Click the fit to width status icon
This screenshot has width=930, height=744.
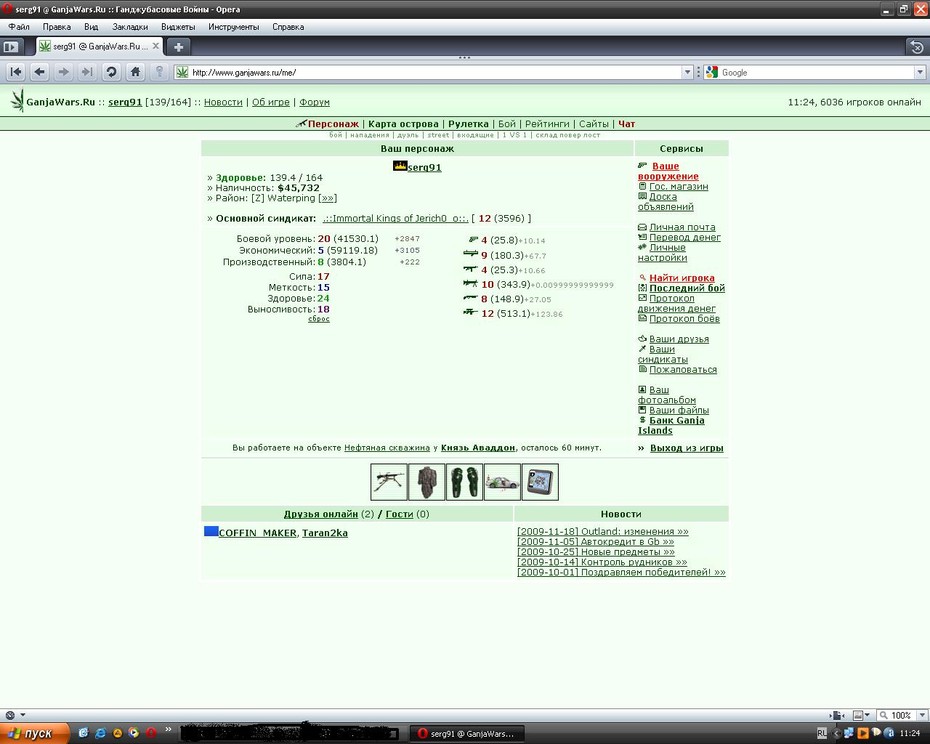click(837, 716)
